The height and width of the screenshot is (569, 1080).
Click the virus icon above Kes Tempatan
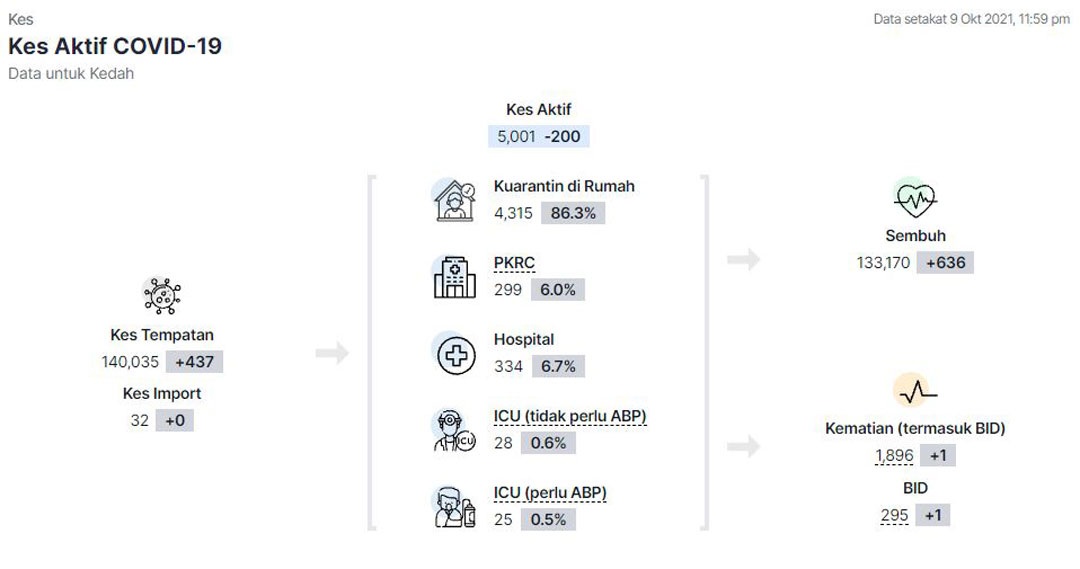[162, 296]
